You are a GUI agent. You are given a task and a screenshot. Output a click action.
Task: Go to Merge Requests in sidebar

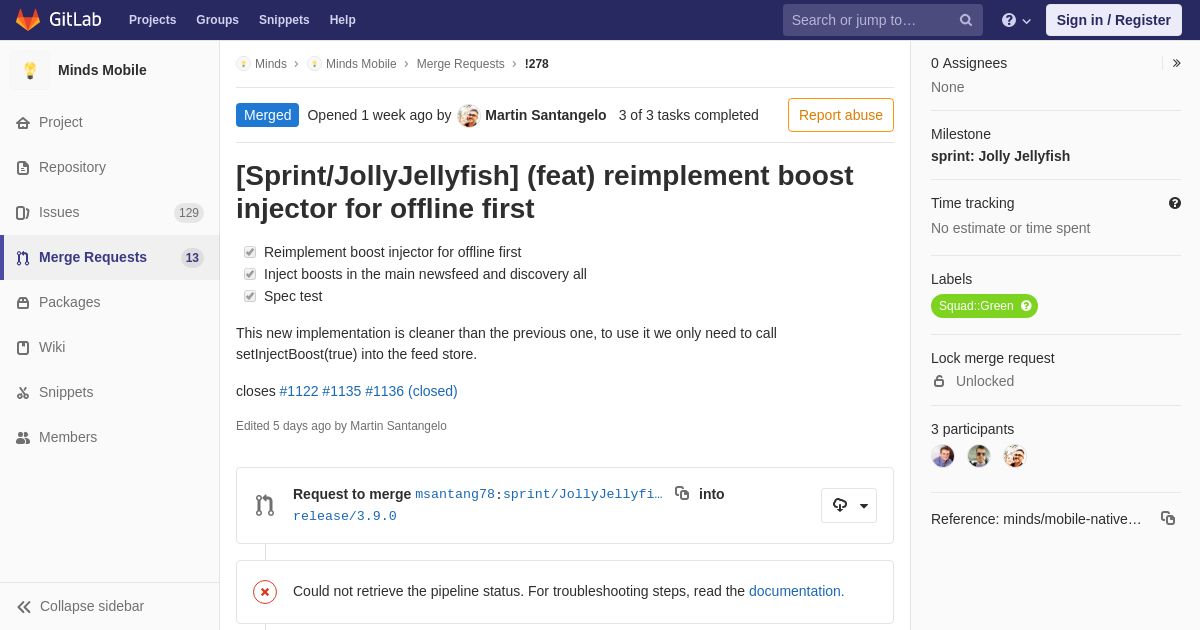110,258
